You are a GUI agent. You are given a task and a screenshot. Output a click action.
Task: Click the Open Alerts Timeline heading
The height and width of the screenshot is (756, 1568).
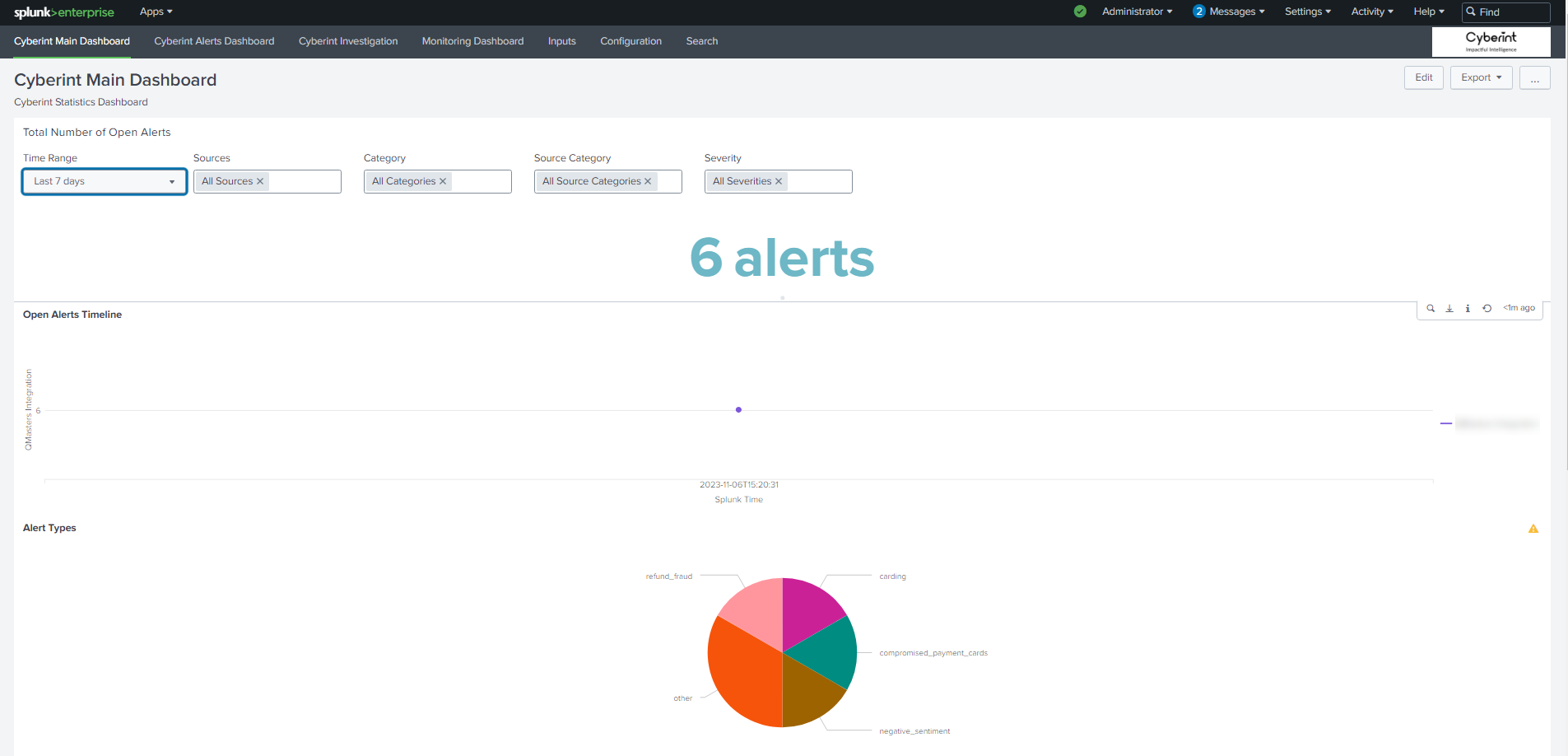click(x=72, y=315)
